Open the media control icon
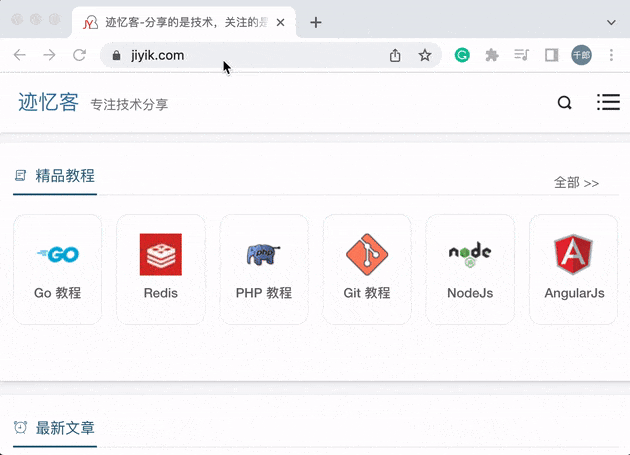This screenshot has width=630, height=455. tap(522, 55)
